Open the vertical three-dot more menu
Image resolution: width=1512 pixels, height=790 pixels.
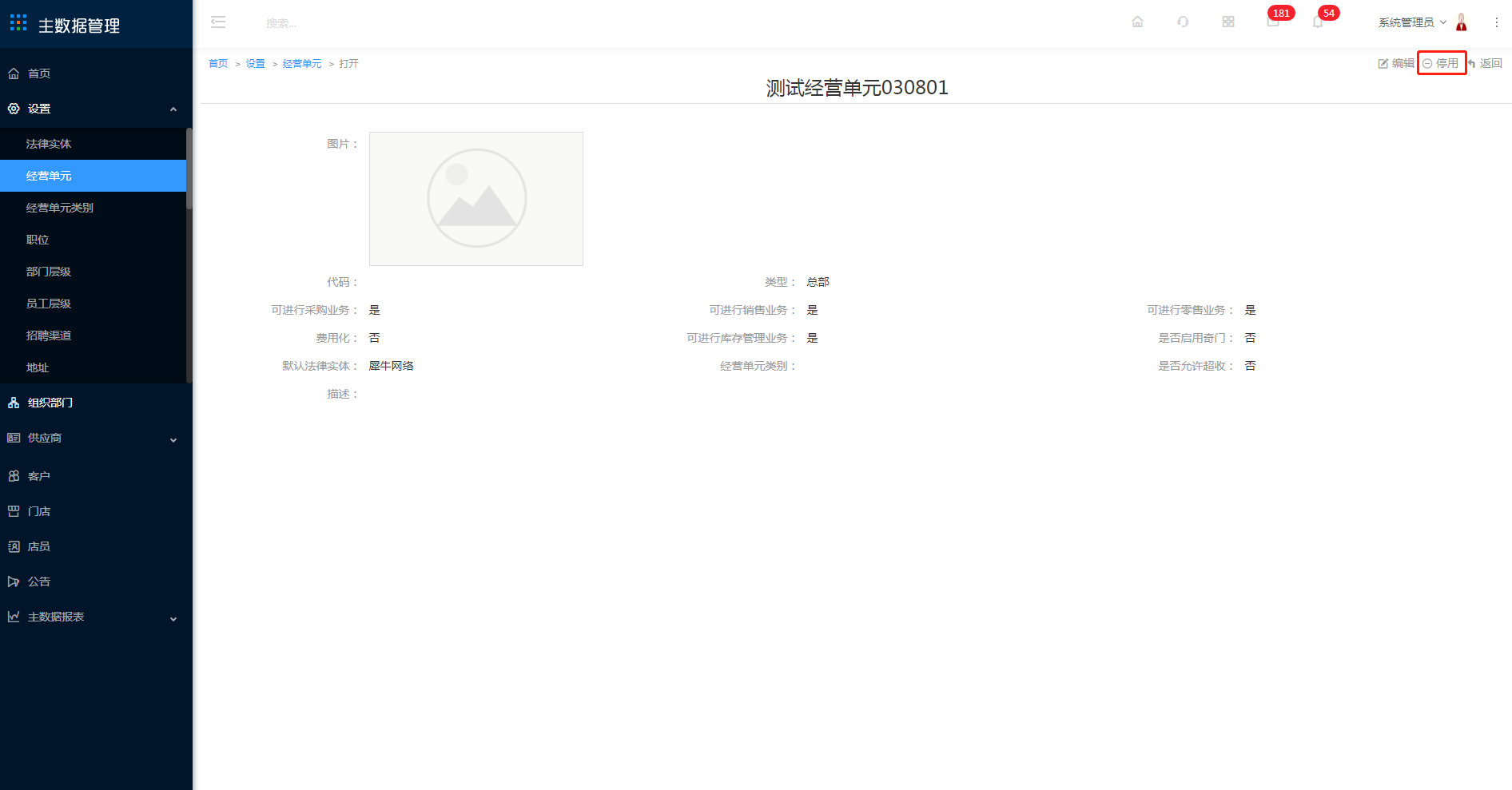tap(1497, 22)
